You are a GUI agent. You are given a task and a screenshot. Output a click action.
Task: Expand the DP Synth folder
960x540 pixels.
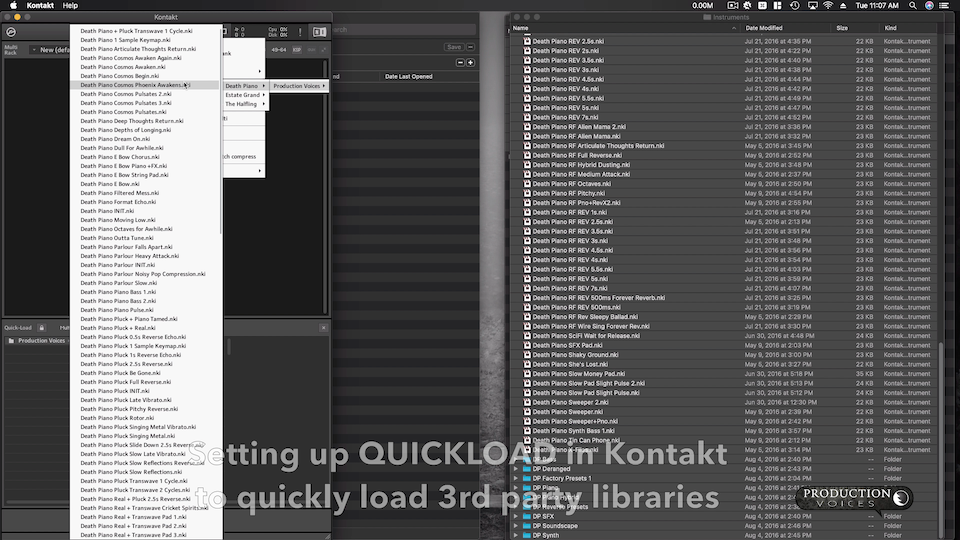tap(516, 535)
